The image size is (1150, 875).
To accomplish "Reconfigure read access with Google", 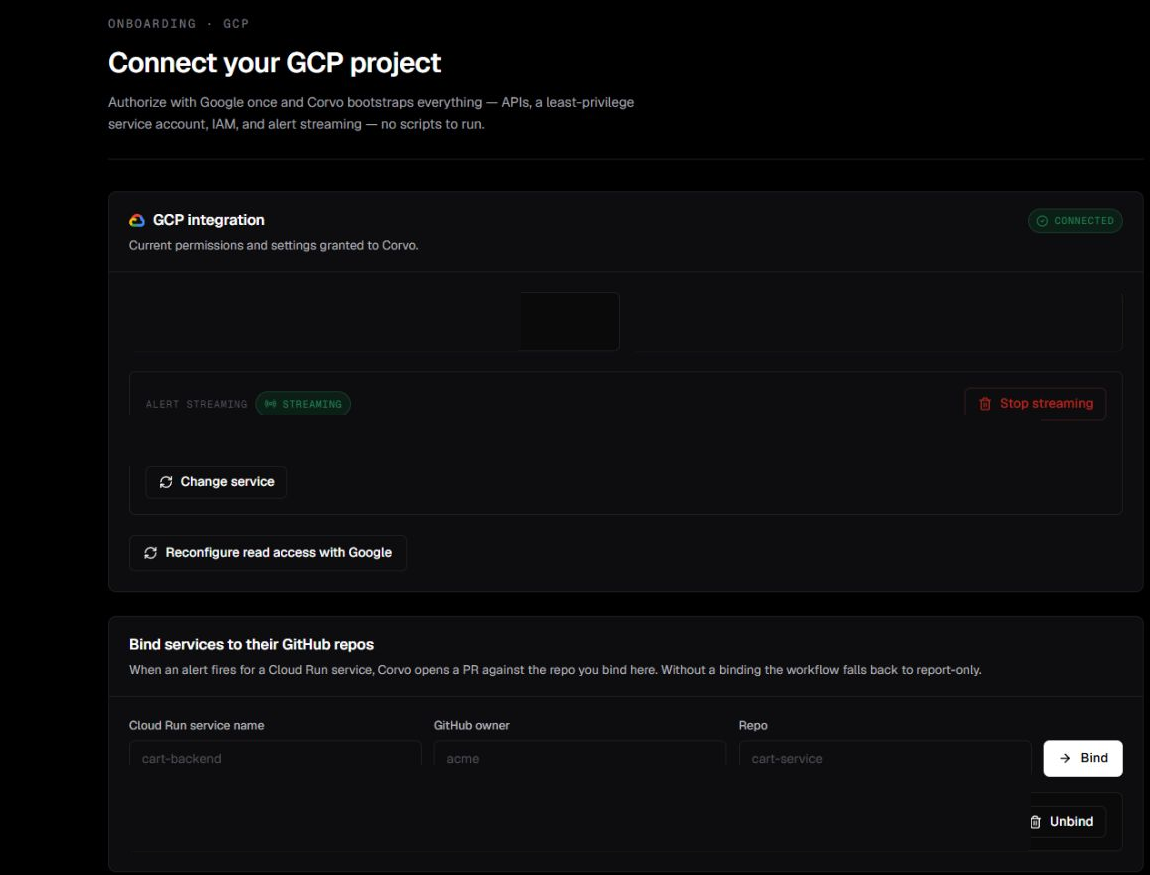I will coord(268,552).
